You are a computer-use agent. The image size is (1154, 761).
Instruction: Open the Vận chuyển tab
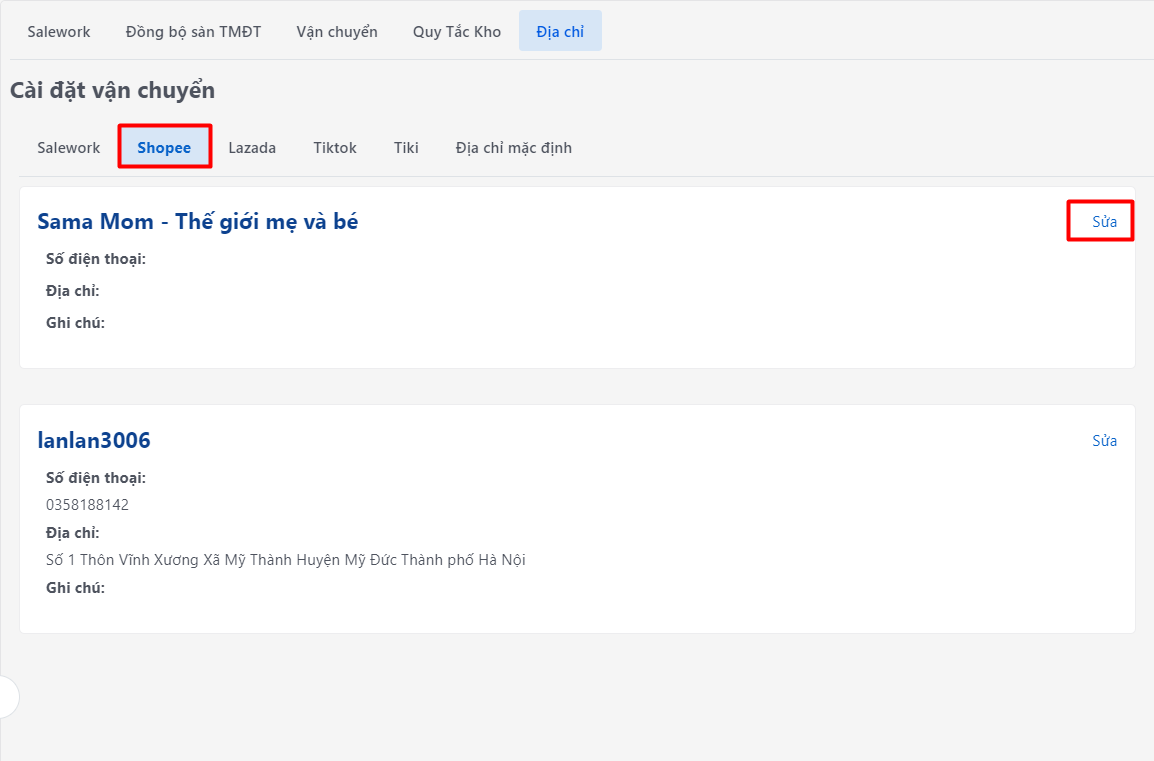[x=337, y=31]
